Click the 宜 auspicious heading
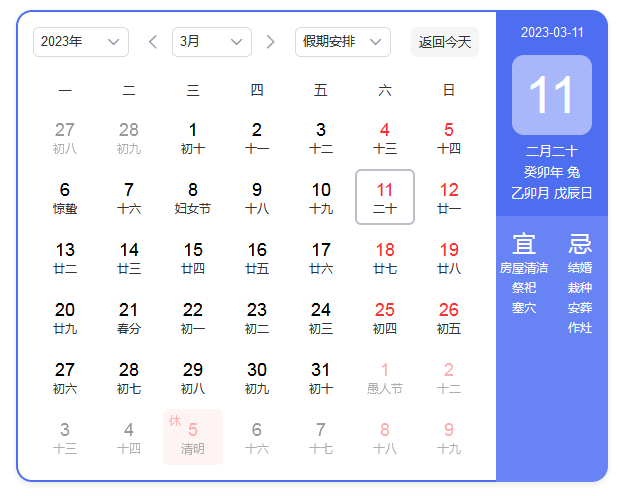The width and height of the screenshot is (621, 496). click(524, 243)
